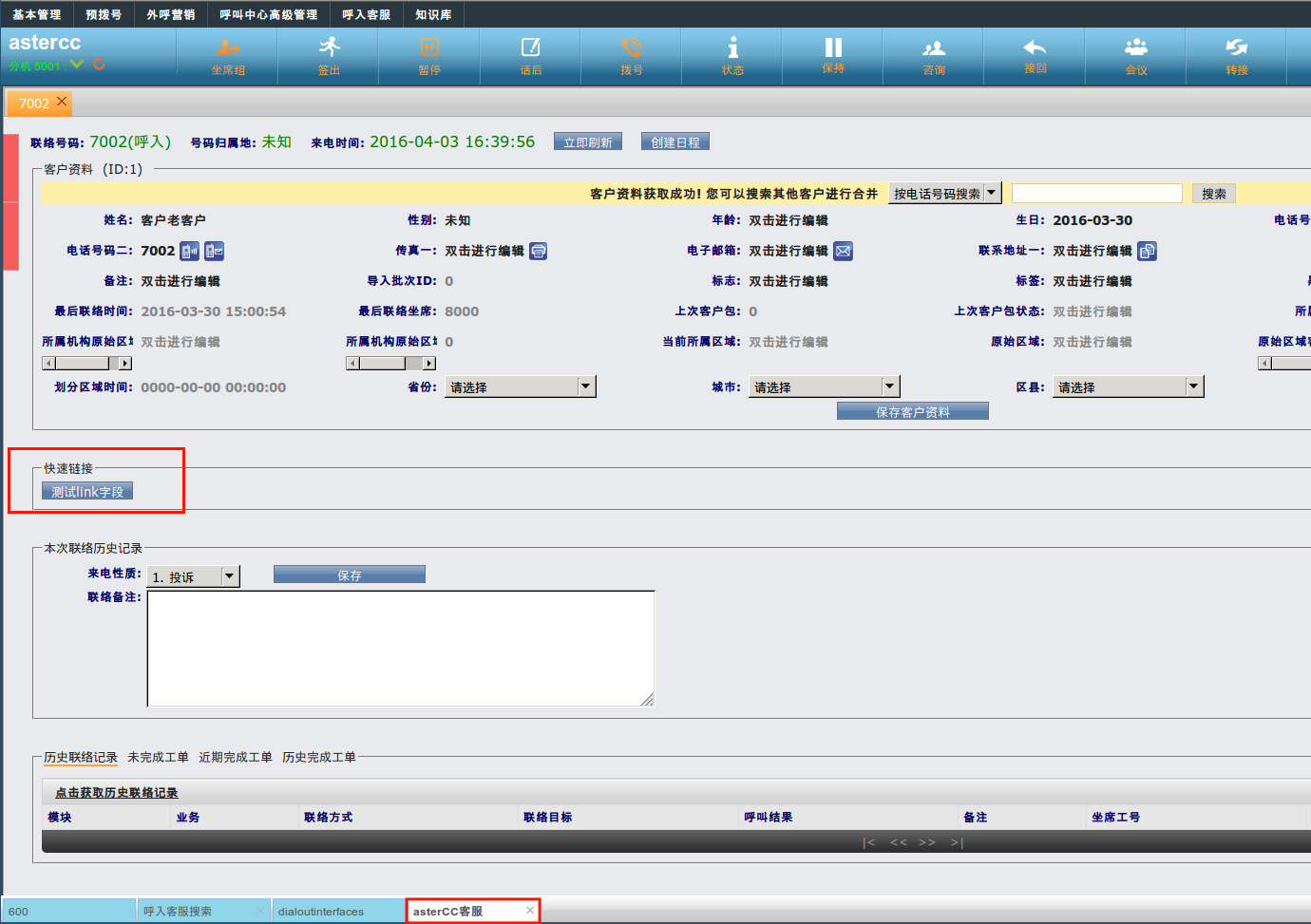The width and height of the screenshot is (1311, 924).
Task: Open the 城市 city dropdown
Action: 889,387
